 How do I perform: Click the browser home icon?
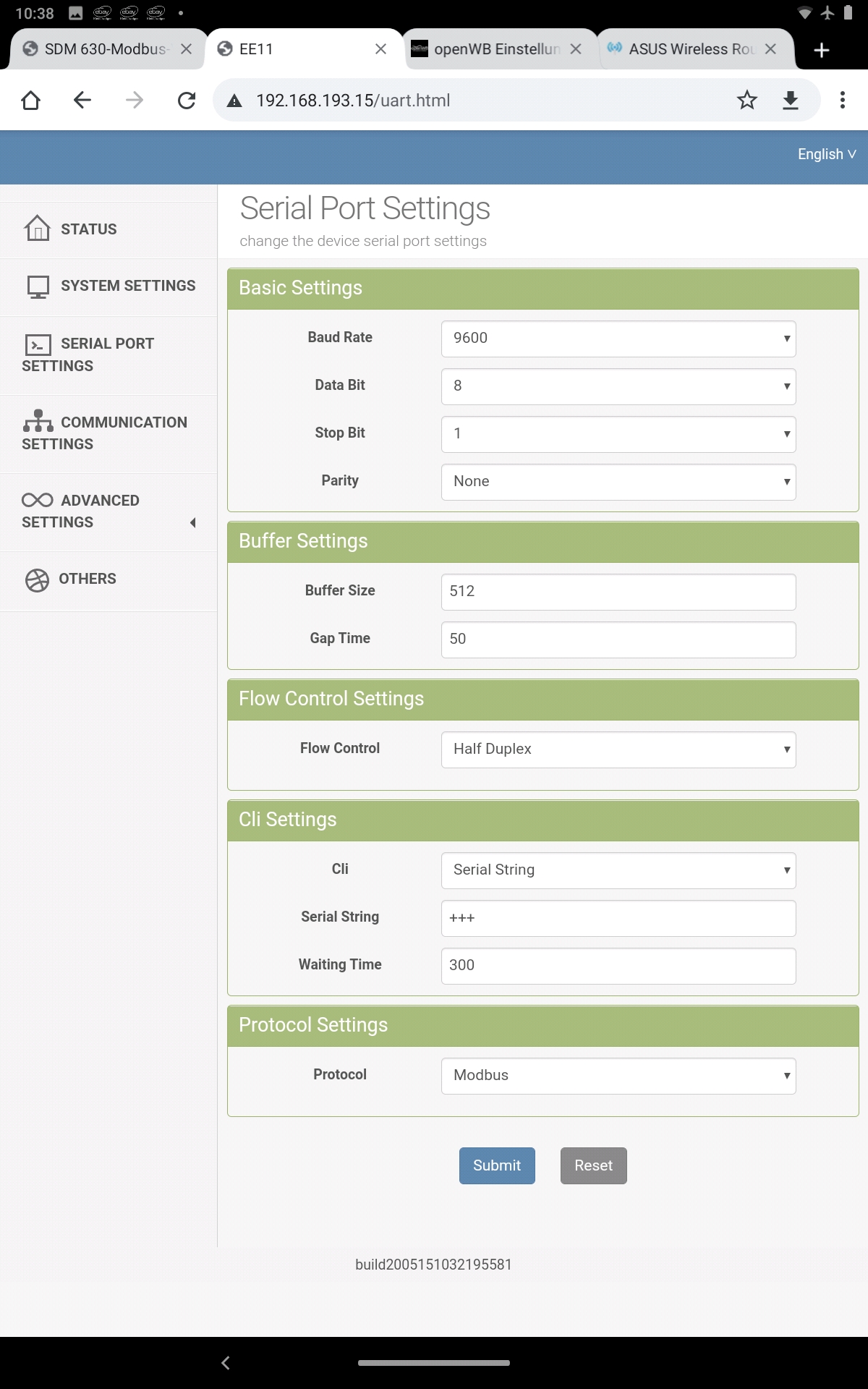click(31, 100)
